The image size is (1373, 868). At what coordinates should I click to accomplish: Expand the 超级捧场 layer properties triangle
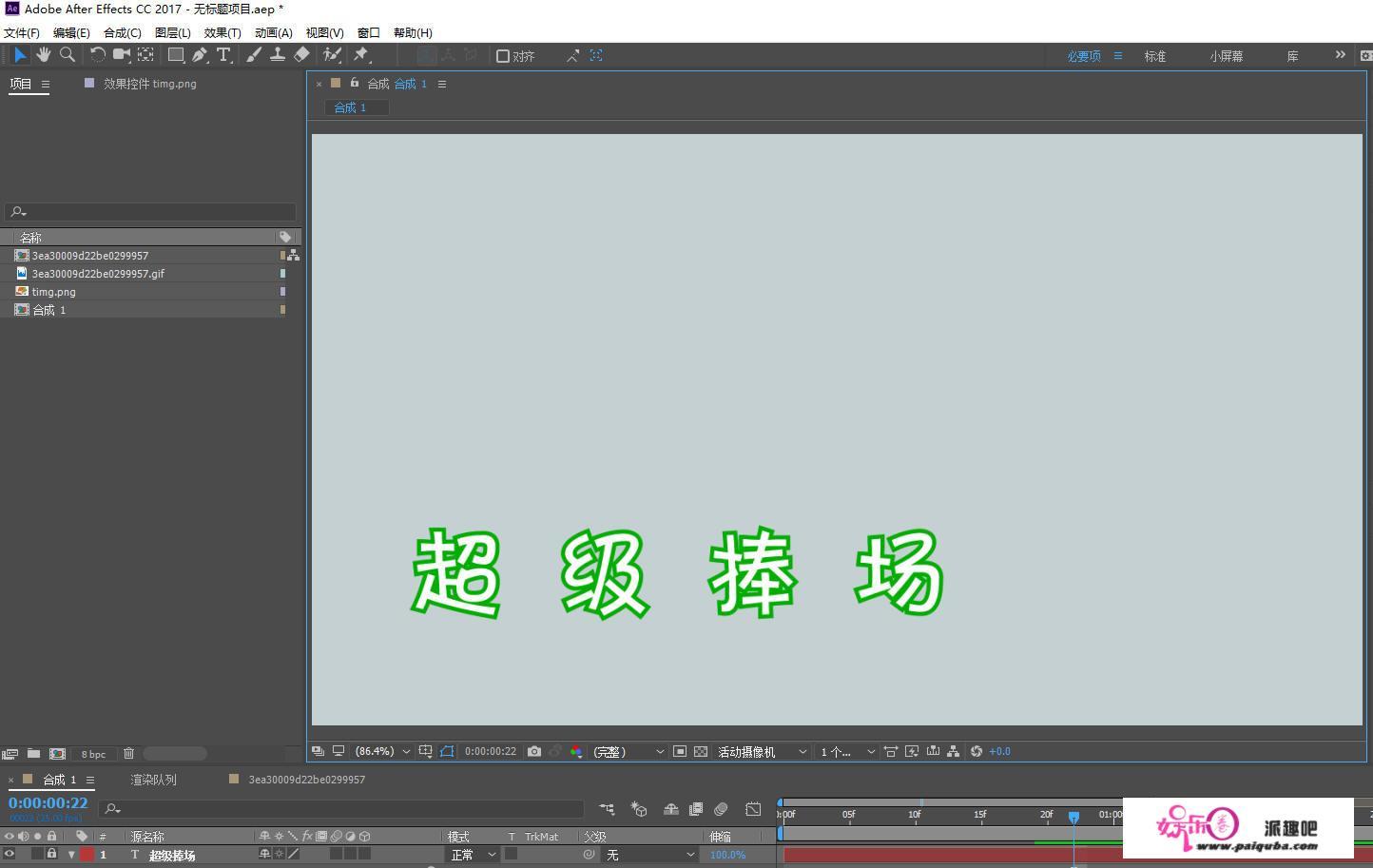(71, 855)
